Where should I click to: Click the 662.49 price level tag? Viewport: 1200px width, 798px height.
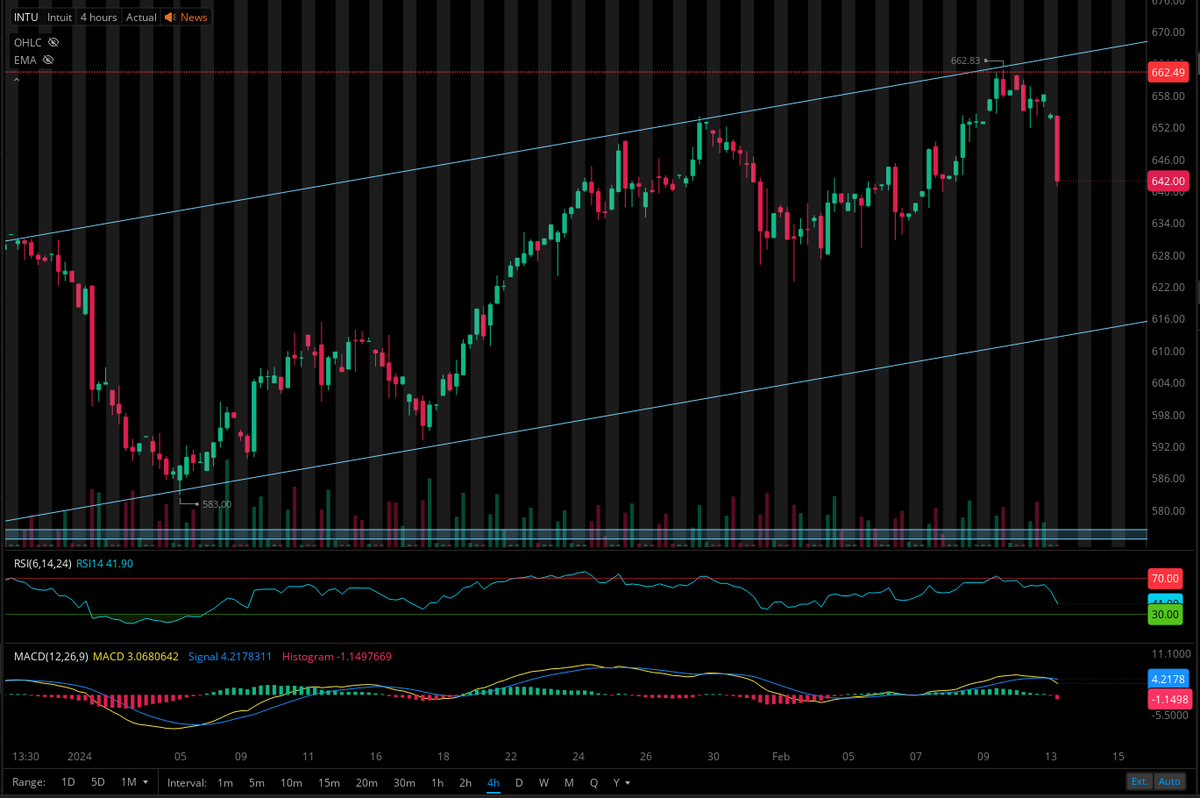click(x=1168, y=73)
